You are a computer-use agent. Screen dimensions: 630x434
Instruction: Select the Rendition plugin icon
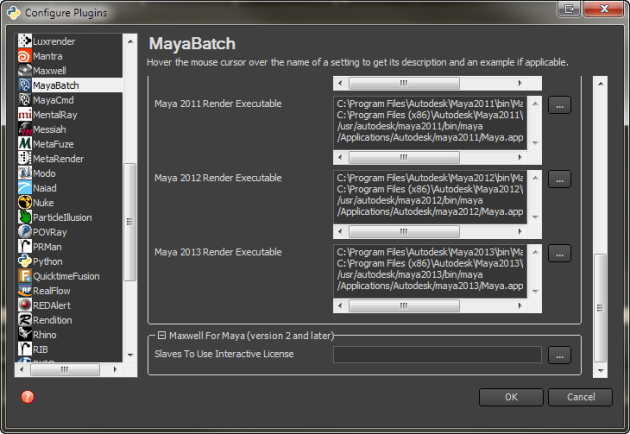pos(25,320)
